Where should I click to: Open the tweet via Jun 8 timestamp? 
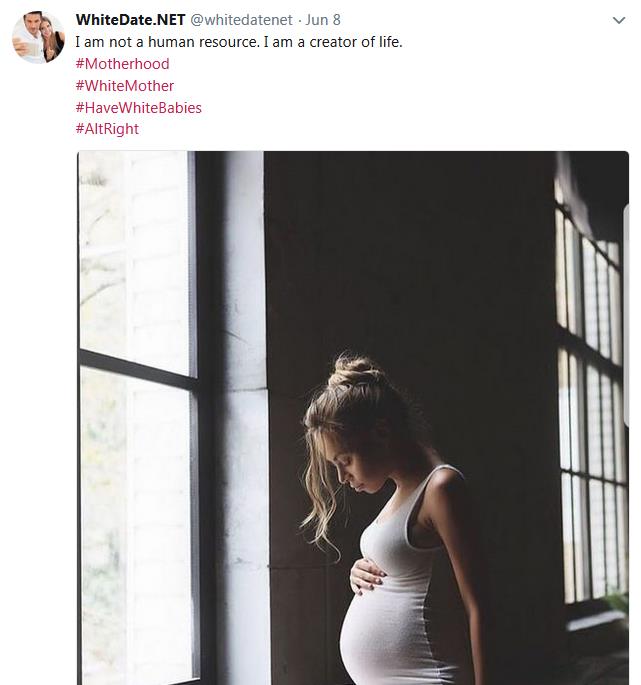click(x=322, y=20)
